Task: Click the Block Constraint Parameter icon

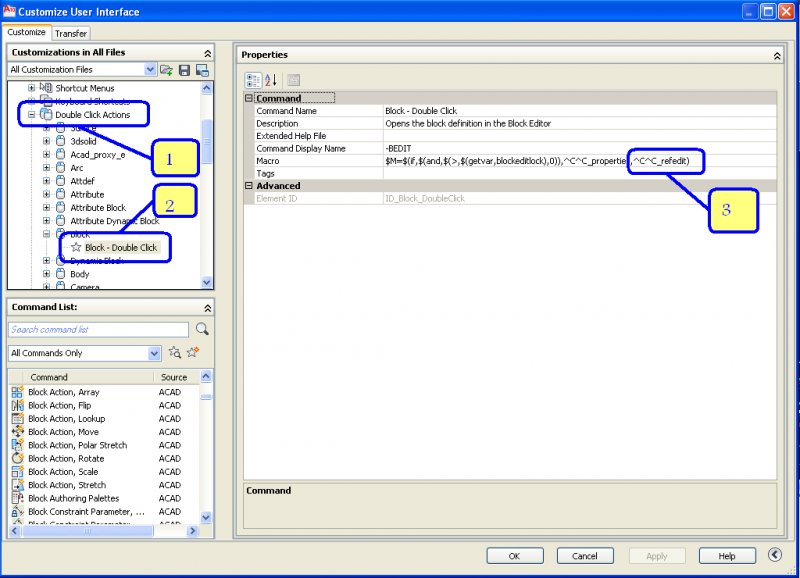Action: click(17, 511)
